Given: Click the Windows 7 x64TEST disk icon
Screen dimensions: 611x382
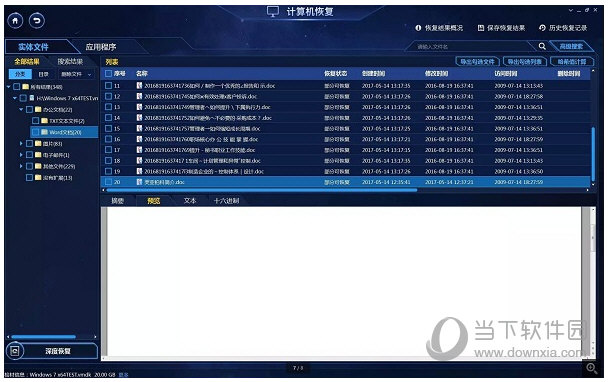Looking at the screenshot, I should pos(32,98).
